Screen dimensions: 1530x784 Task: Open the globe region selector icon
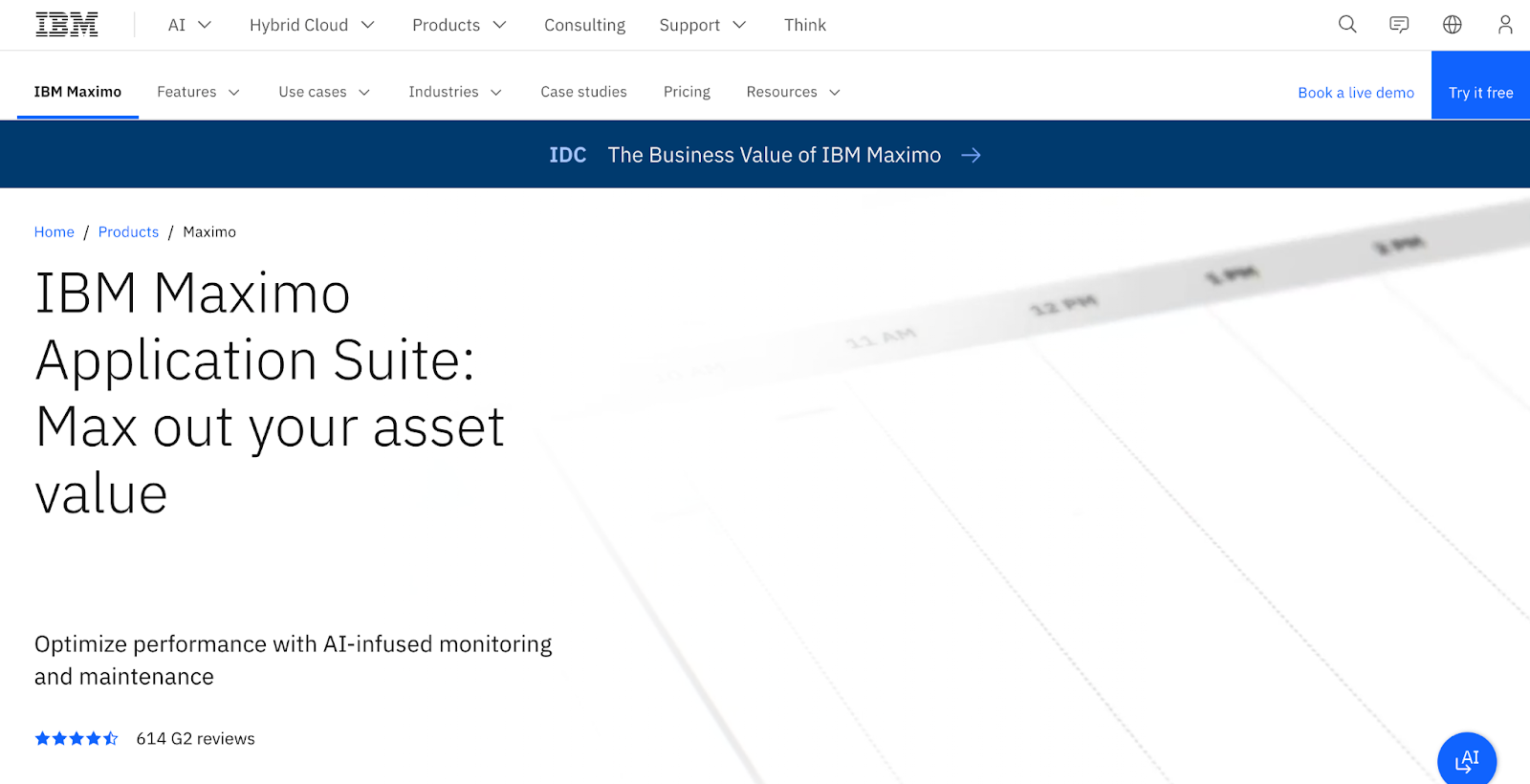pyautogui.click(x=1453, y=25)
